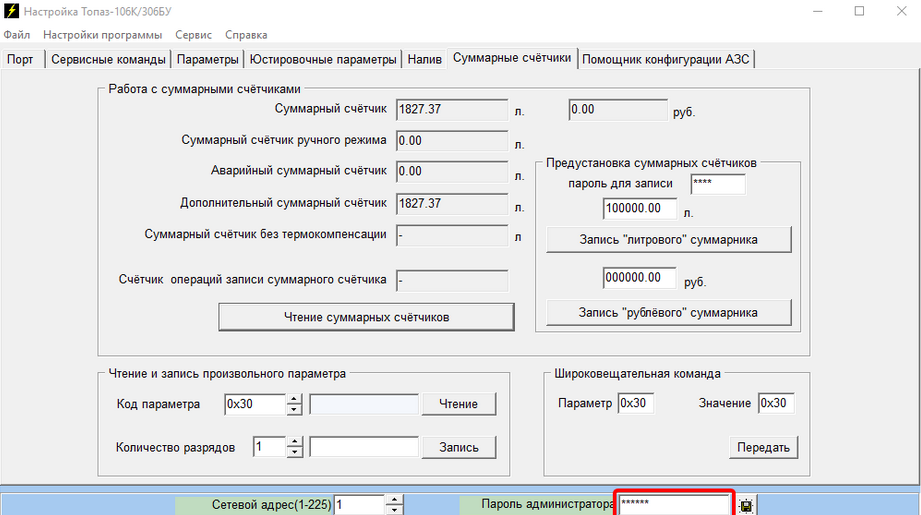Switch to the Порт tab
The image size is (921, 515).
coord(22,59)
